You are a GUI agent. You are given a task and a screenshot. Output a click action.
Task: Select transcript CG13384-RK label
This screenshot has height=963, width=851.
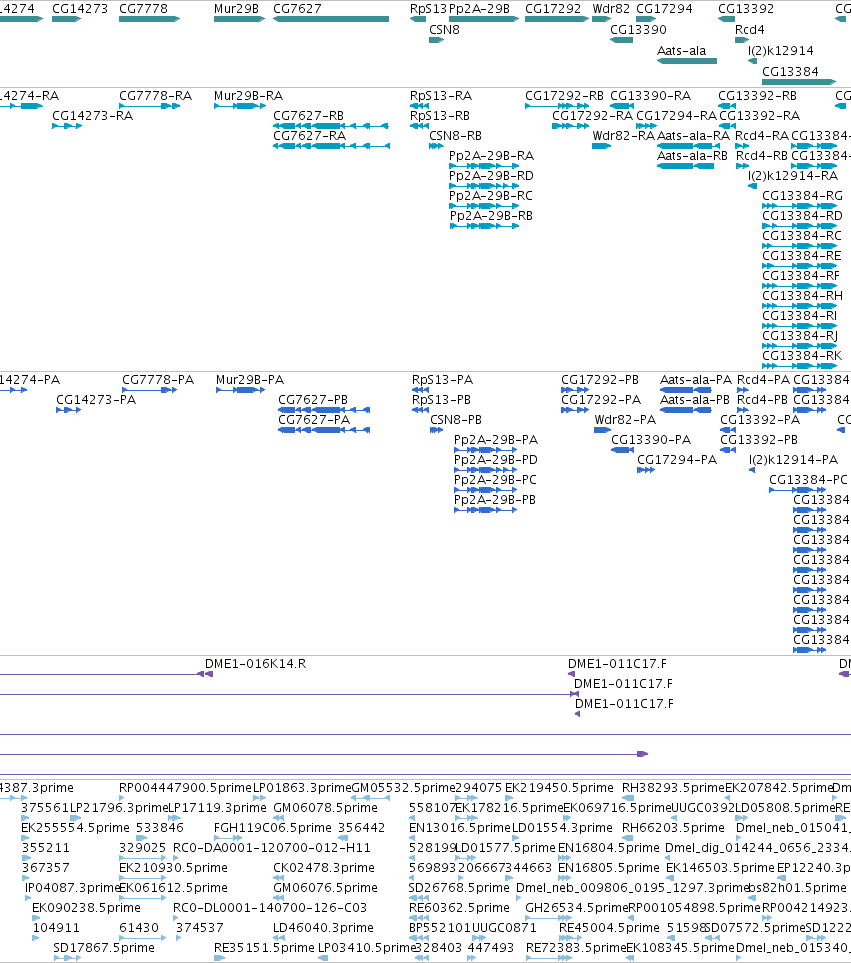(x=802, y=356)
